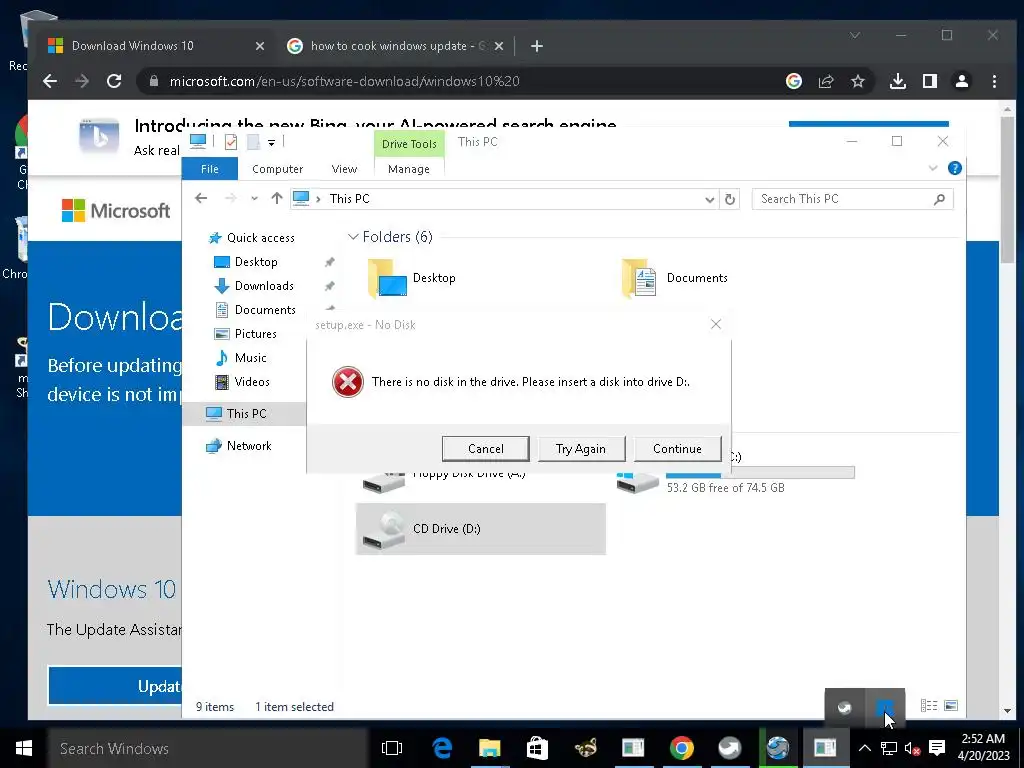This screenshot has height=768, width=1024.
Task: Go back in File Explorer
Action: click(201, 199)
